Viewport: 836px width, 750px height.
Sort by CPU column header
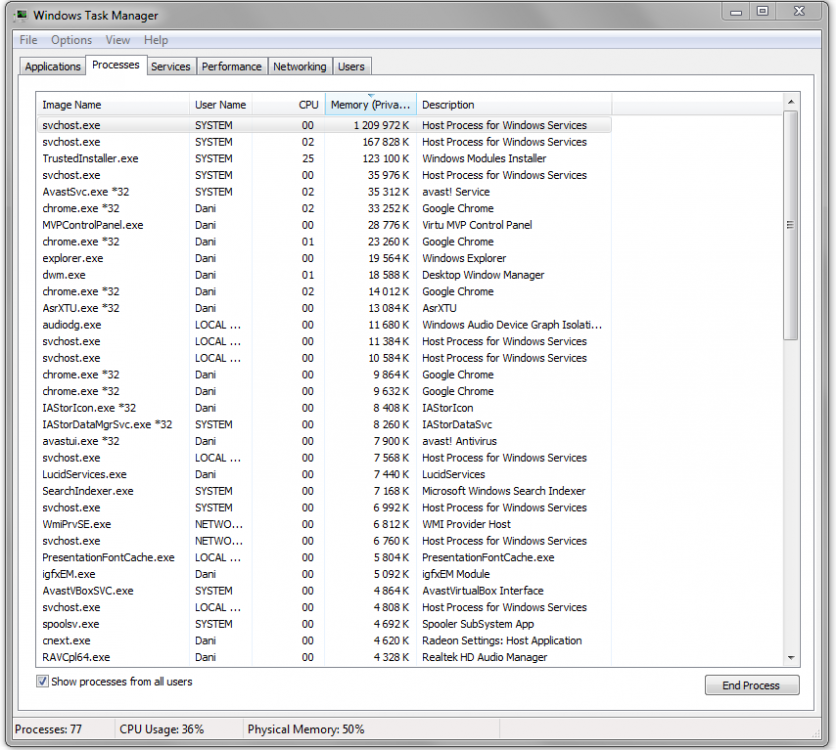(x=288, y=104)
